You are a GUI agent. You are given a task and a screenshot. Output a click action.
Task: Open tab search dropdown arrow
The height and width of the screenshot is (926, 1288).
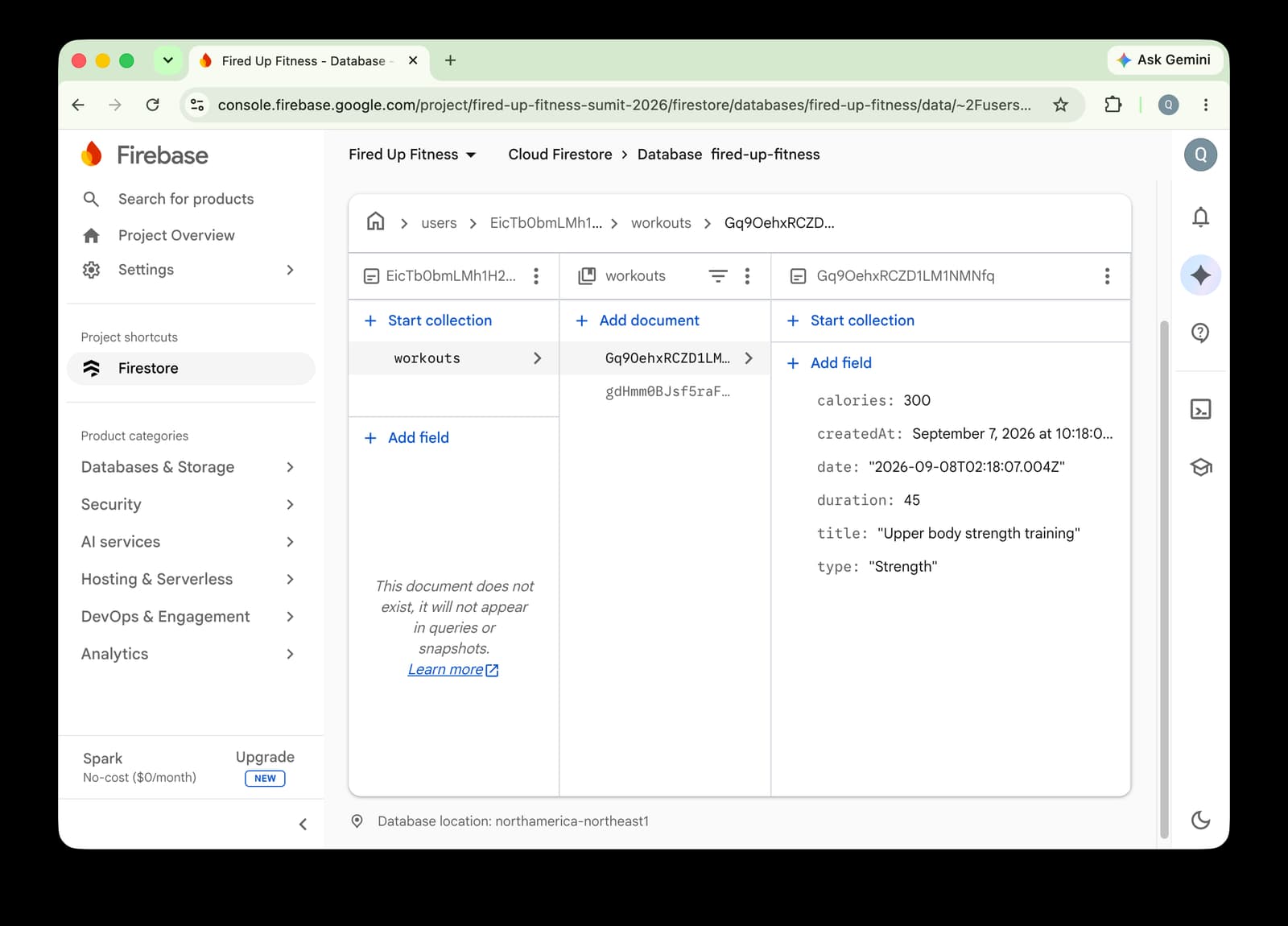coord(167,60)
